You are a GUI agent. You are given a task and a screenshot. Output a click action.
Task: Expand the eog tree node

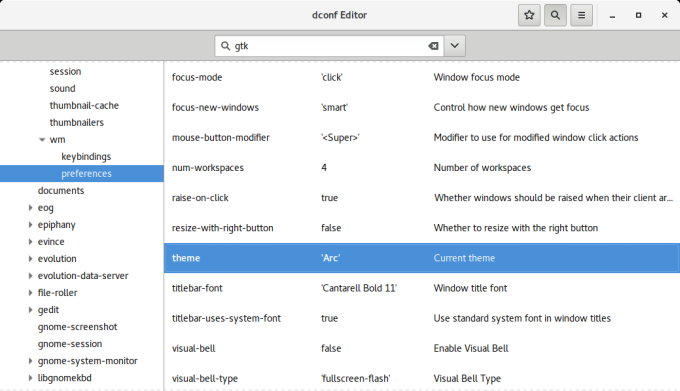point(30,208)
